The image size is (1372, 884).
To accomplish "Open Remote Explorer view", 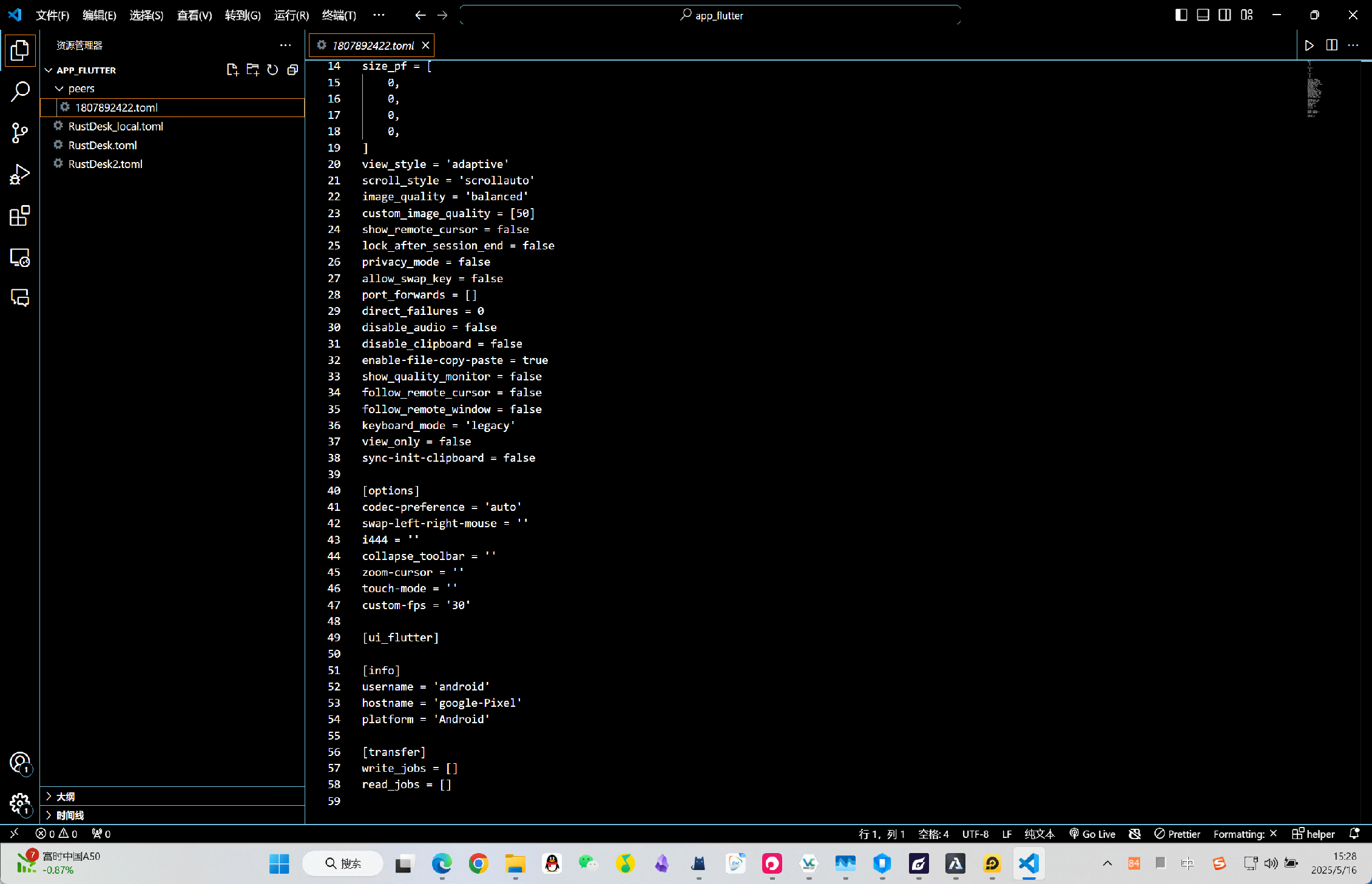I will coord(20,258).
